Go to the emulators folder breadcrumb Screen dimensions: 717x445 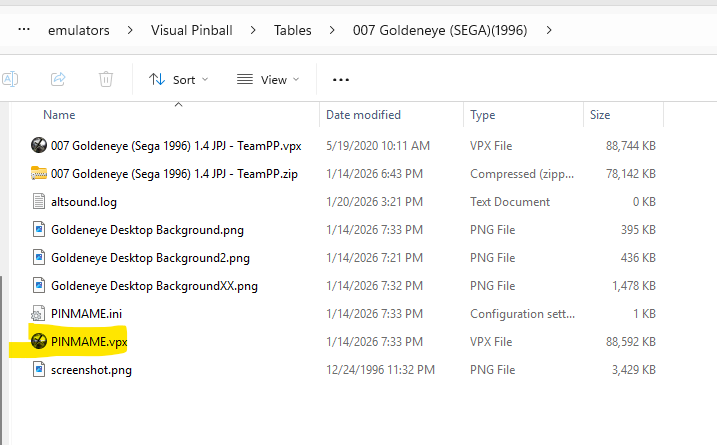click(79, 30)
